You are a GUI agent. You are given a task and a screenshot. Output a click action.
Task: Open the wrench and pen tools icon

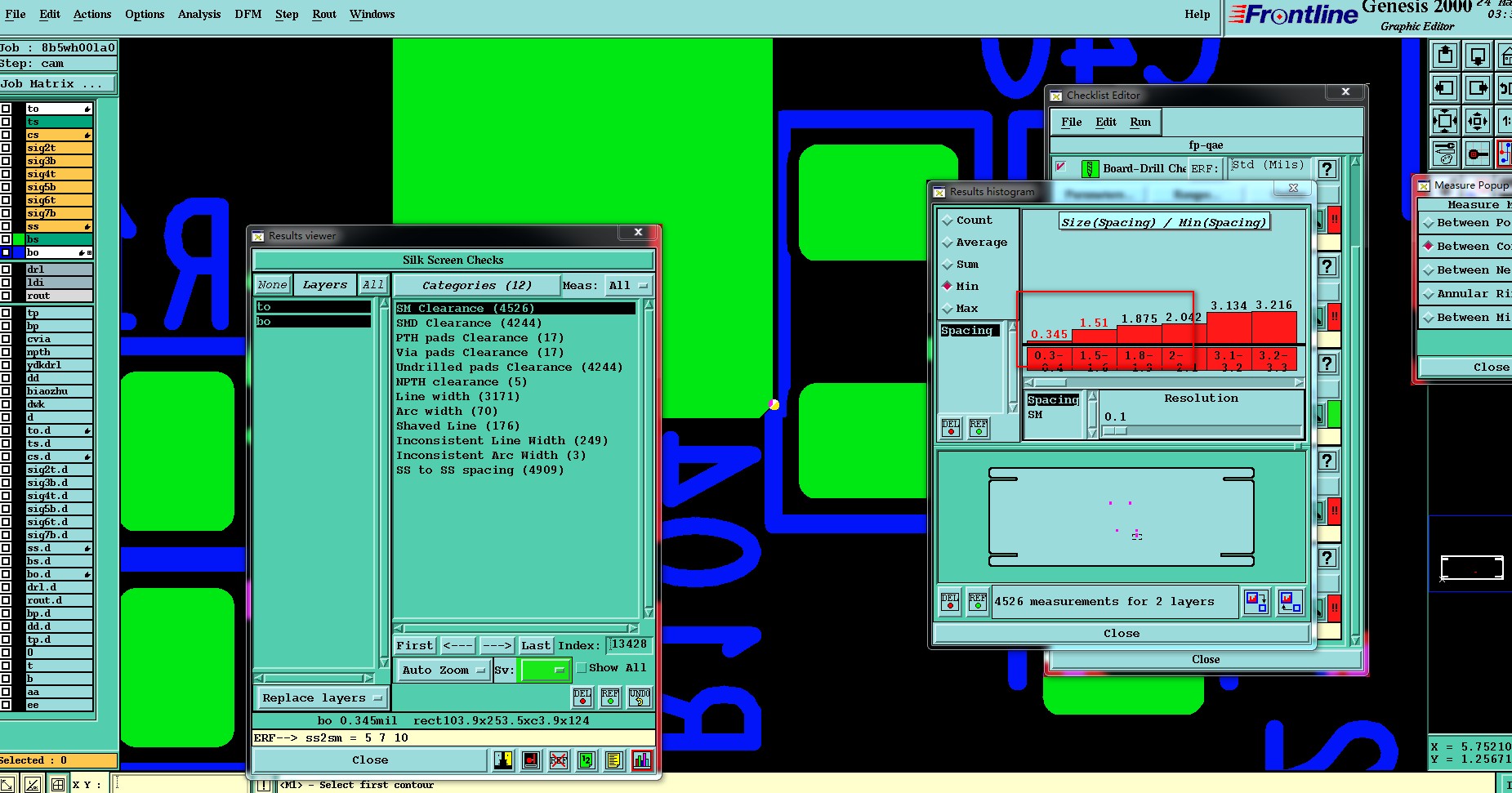1445,153
